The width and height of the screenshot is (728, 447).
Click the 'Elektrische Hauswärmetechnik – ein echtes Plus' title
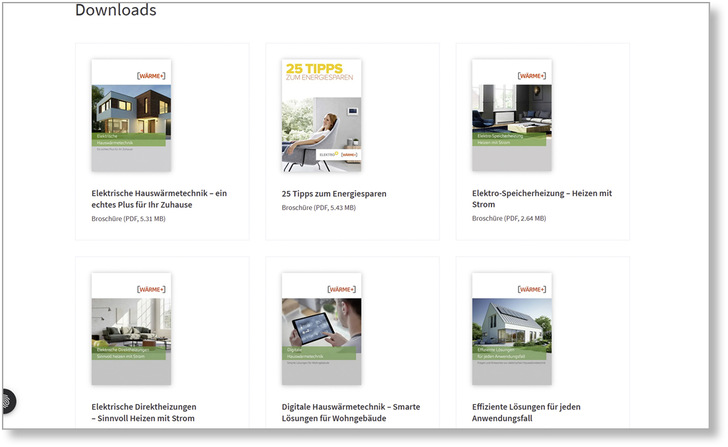click(159, 198)
